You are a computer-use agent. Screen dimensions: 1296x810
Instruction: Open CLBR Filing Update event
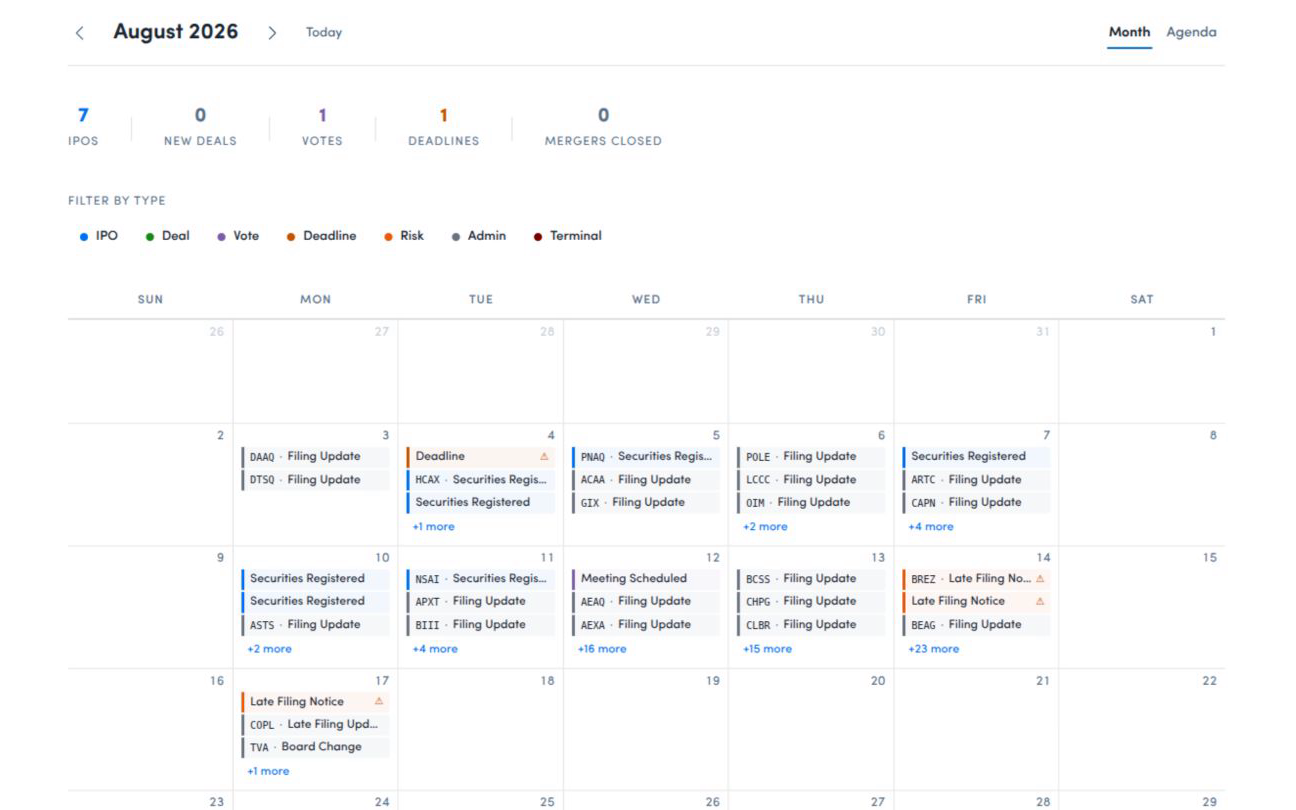point(811,624)
